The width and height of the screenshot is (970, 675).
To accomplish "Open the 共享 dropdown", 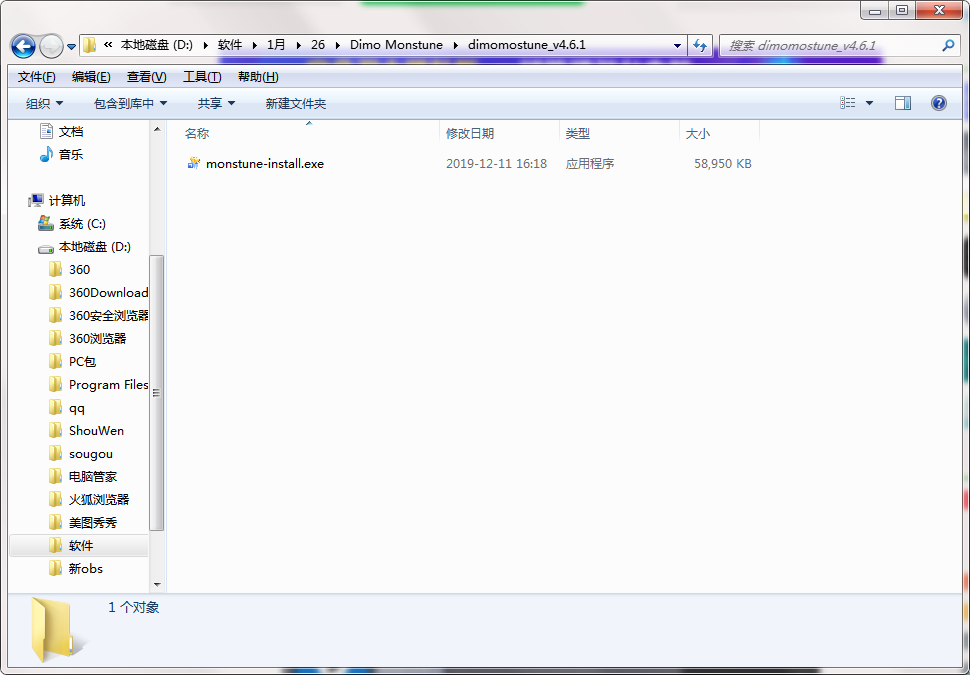I will (216, 103).
